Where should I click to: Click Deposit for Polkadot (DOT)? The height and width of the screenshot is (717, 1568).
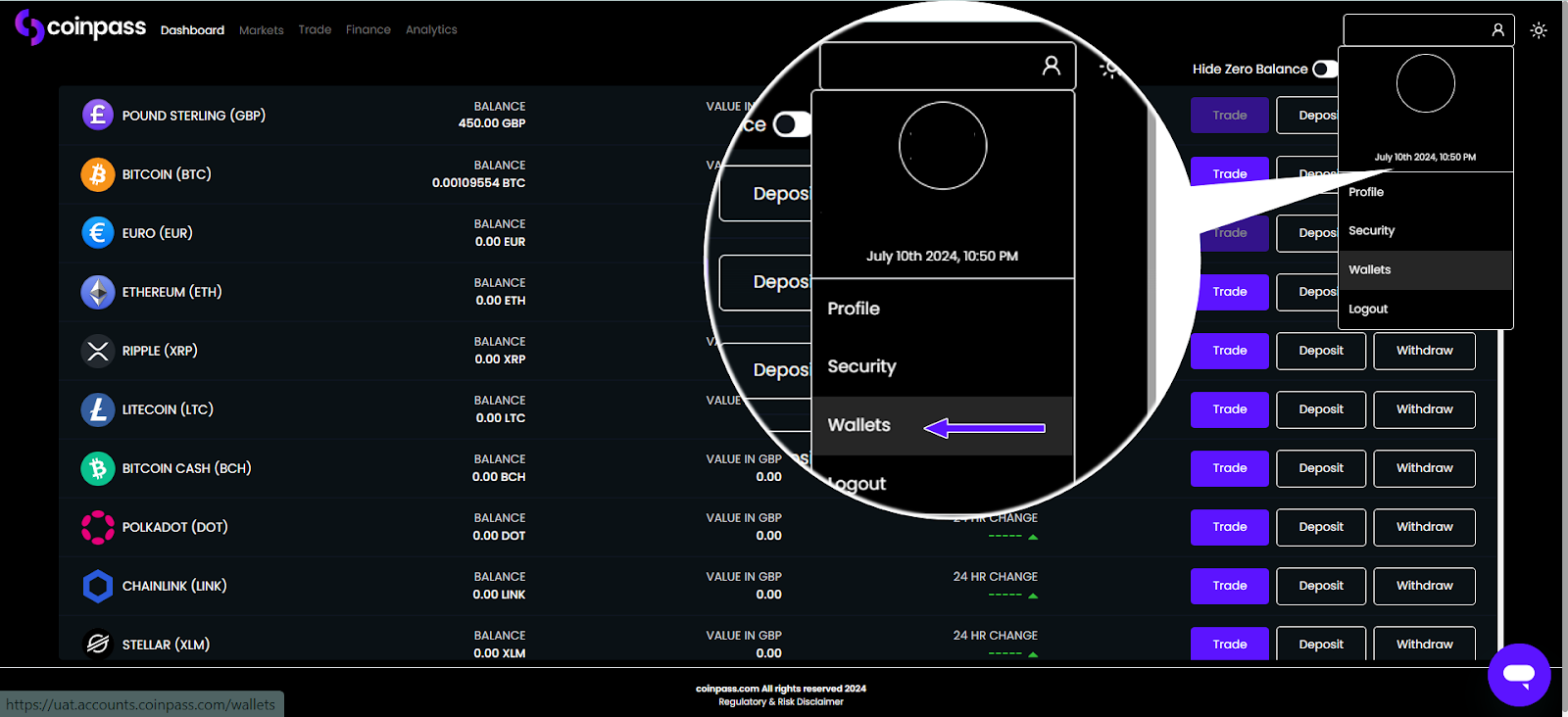point(1320,527)
